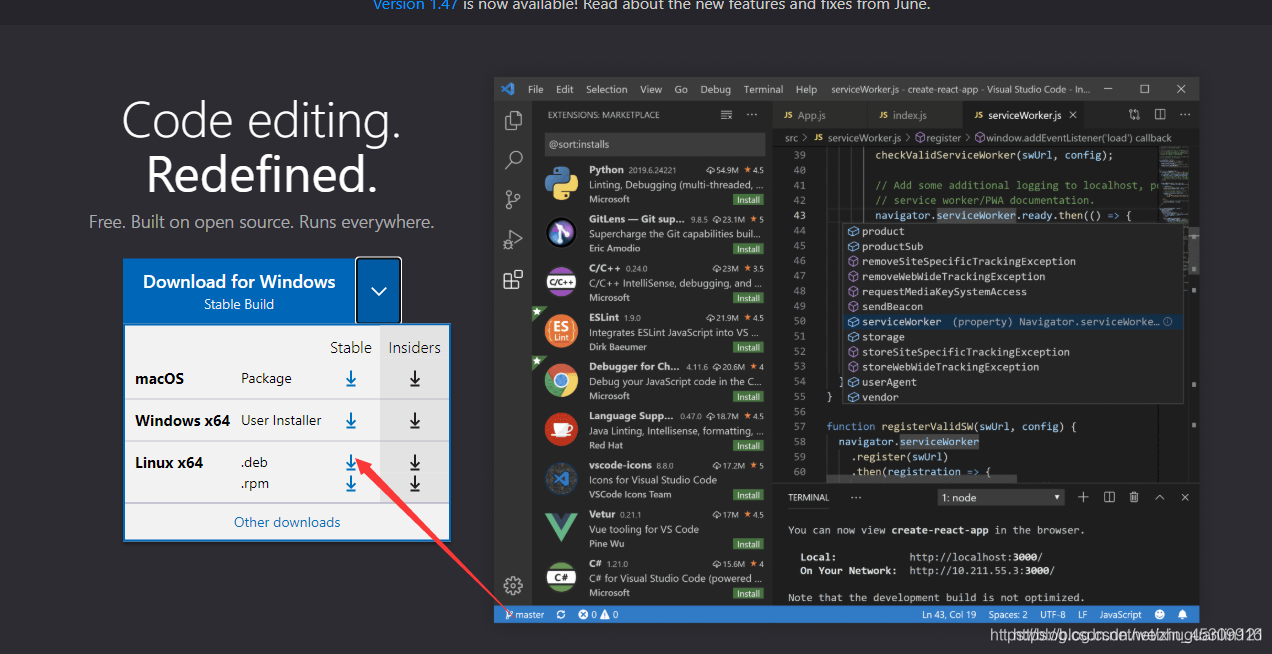The width and height of the screenshot is (1272, 654).
Task: Click 'Ln 43, Col 19' in status bar
Action: pyautogui.click(x=949, y=615)
